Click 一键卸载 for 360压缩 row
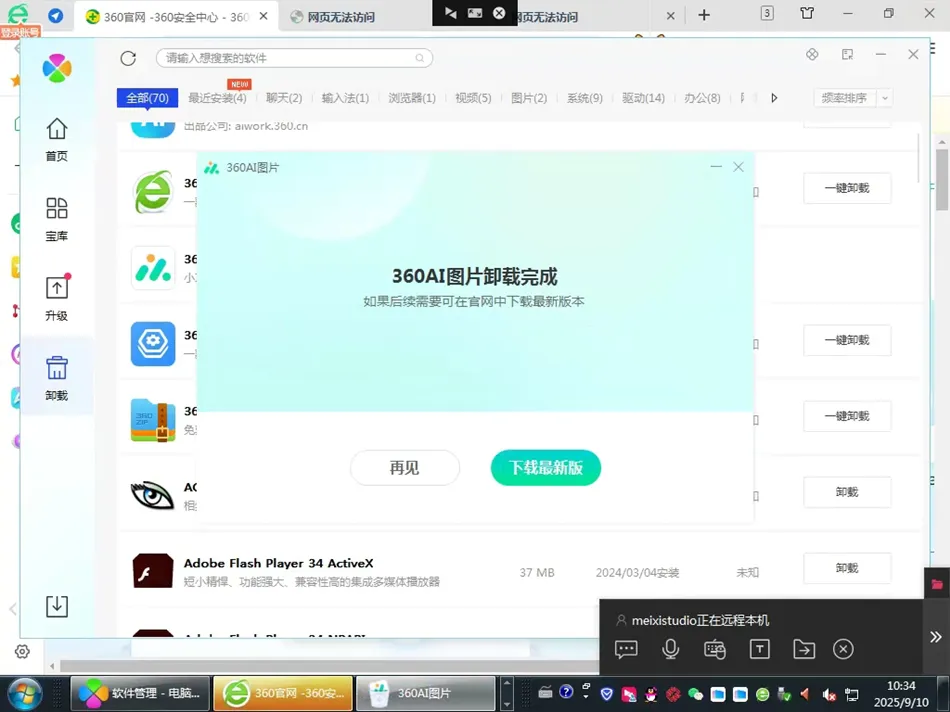The width and height of the screenshot is (950, 712). pyautogui.click(x=847, y=416)
